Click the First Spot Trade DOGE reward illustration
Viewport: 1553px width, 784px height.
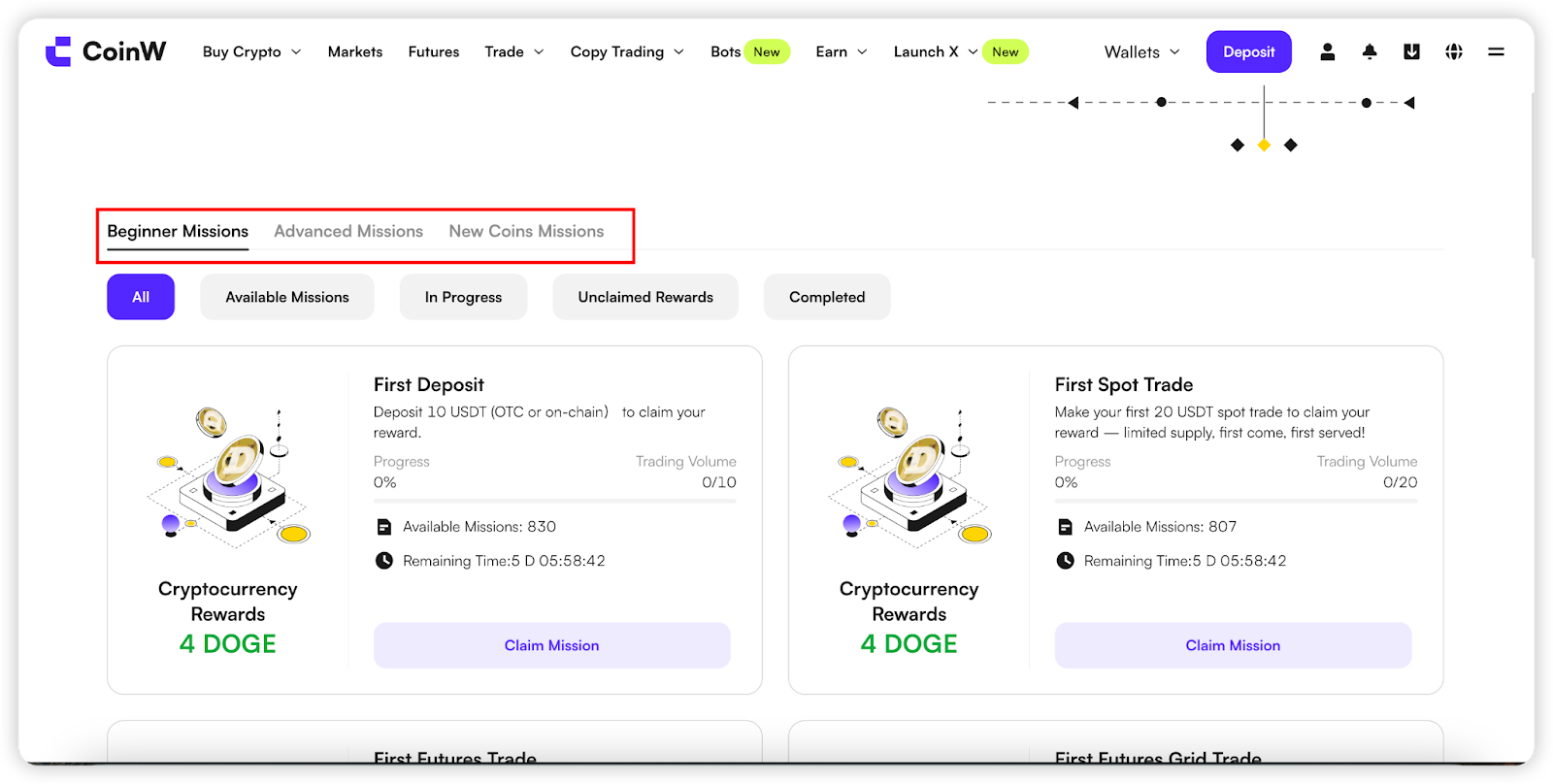coord(910,475)
